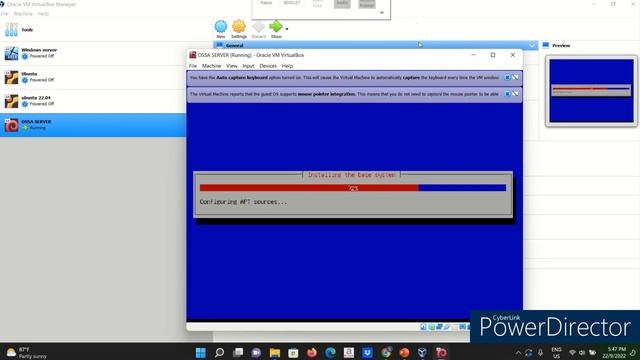Collapse the General section chevron
The height and width of the screenshot is (360, 640).
pos(532,45)
